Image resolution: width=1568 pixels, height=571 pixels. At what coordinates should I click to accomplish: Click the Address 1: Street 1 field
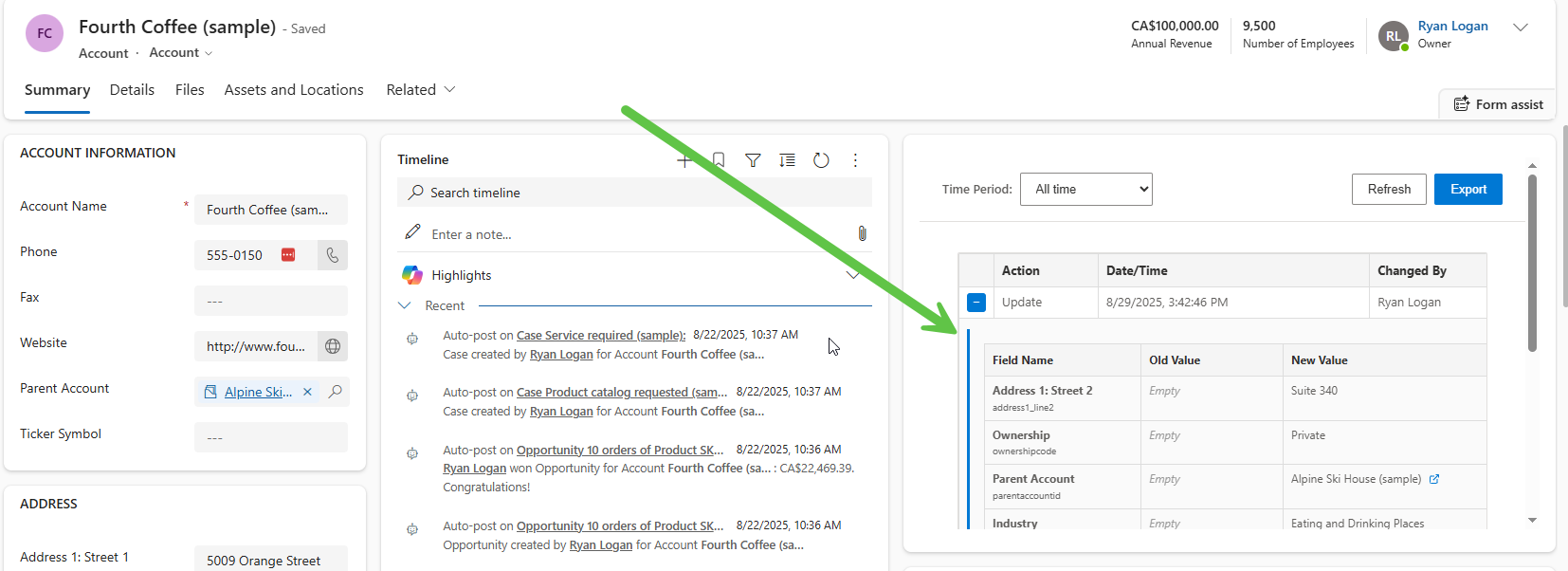(271, 559)
